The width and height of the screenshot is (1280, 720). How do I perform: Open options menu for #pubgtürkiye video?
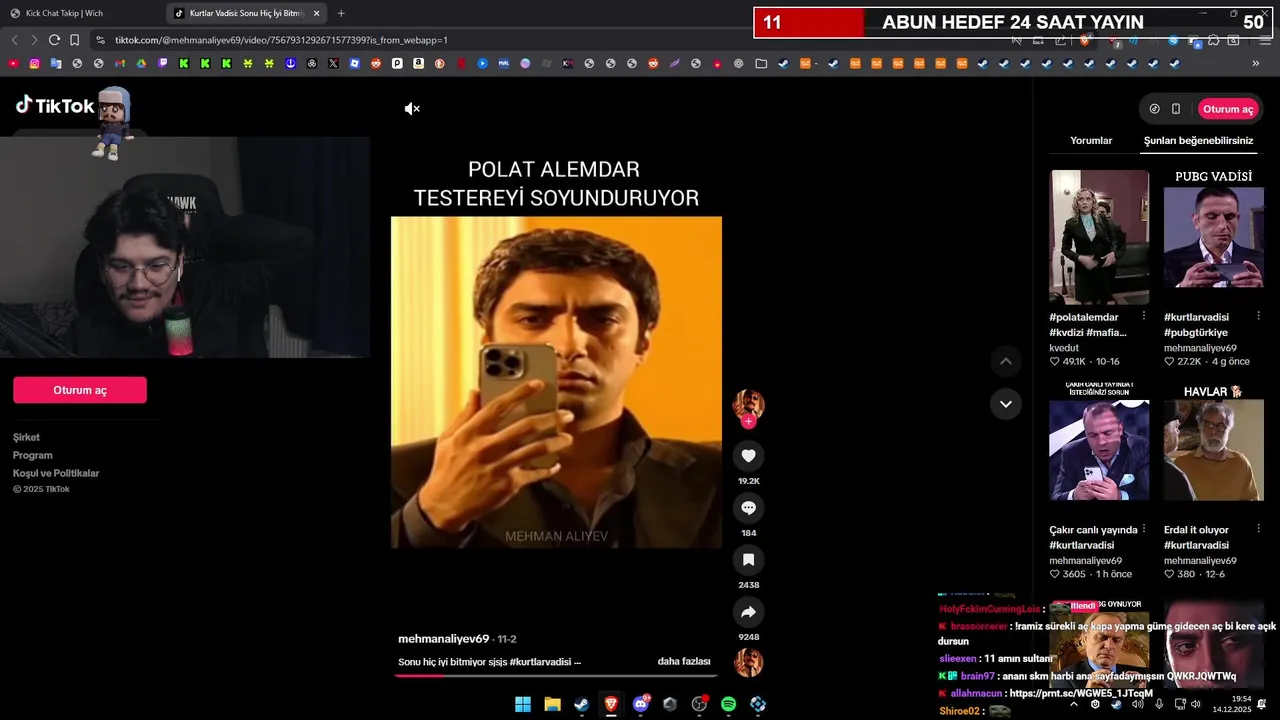1258,316
